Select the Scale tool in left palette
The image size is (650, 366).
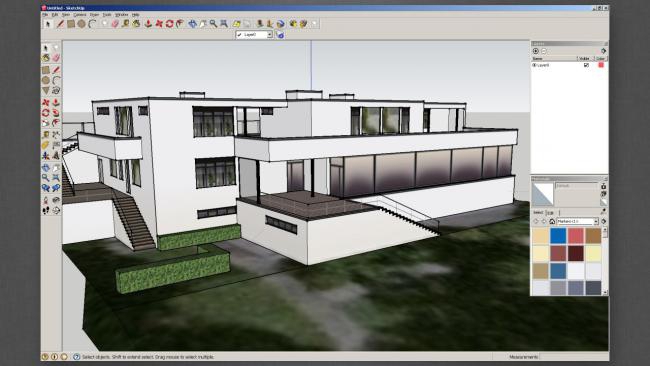(46, 123)
